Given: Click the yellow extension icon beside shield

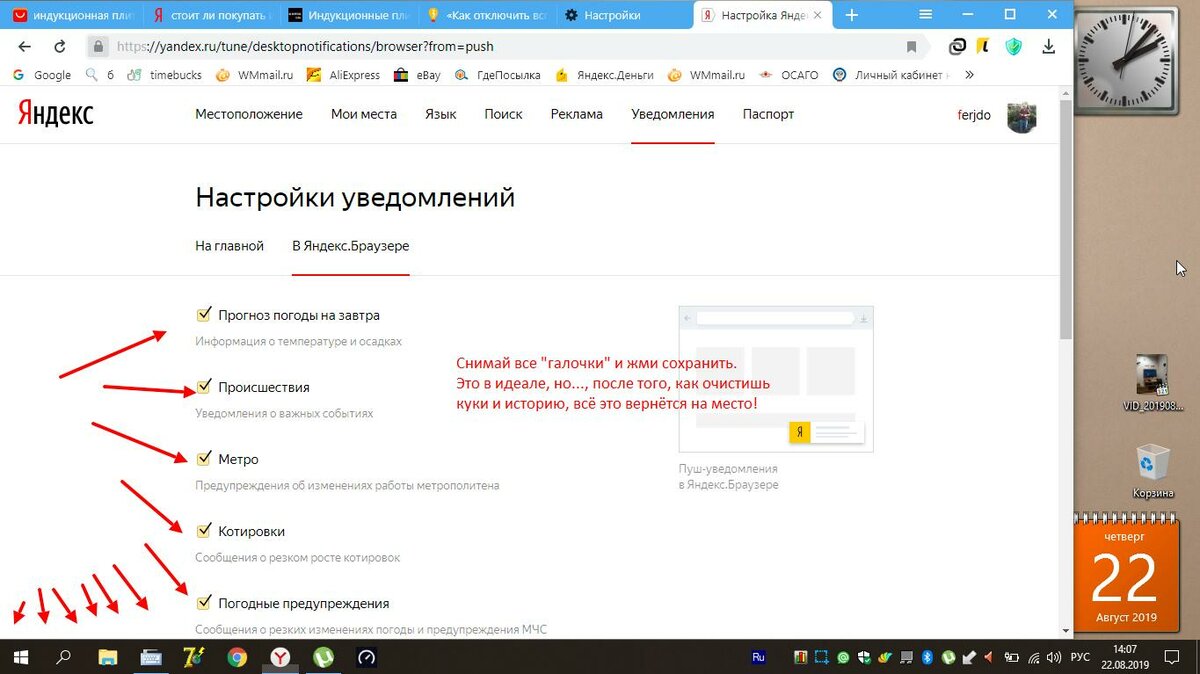Looking at the screenshot, I should pyautogui.click(x=984, y=46).
